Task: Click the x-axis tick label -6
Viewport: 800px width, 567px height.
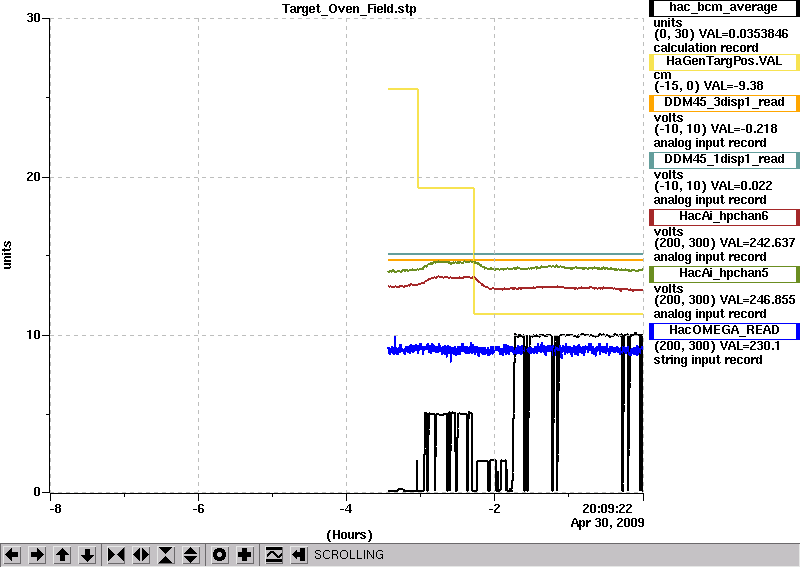Action: pos(198,509)
